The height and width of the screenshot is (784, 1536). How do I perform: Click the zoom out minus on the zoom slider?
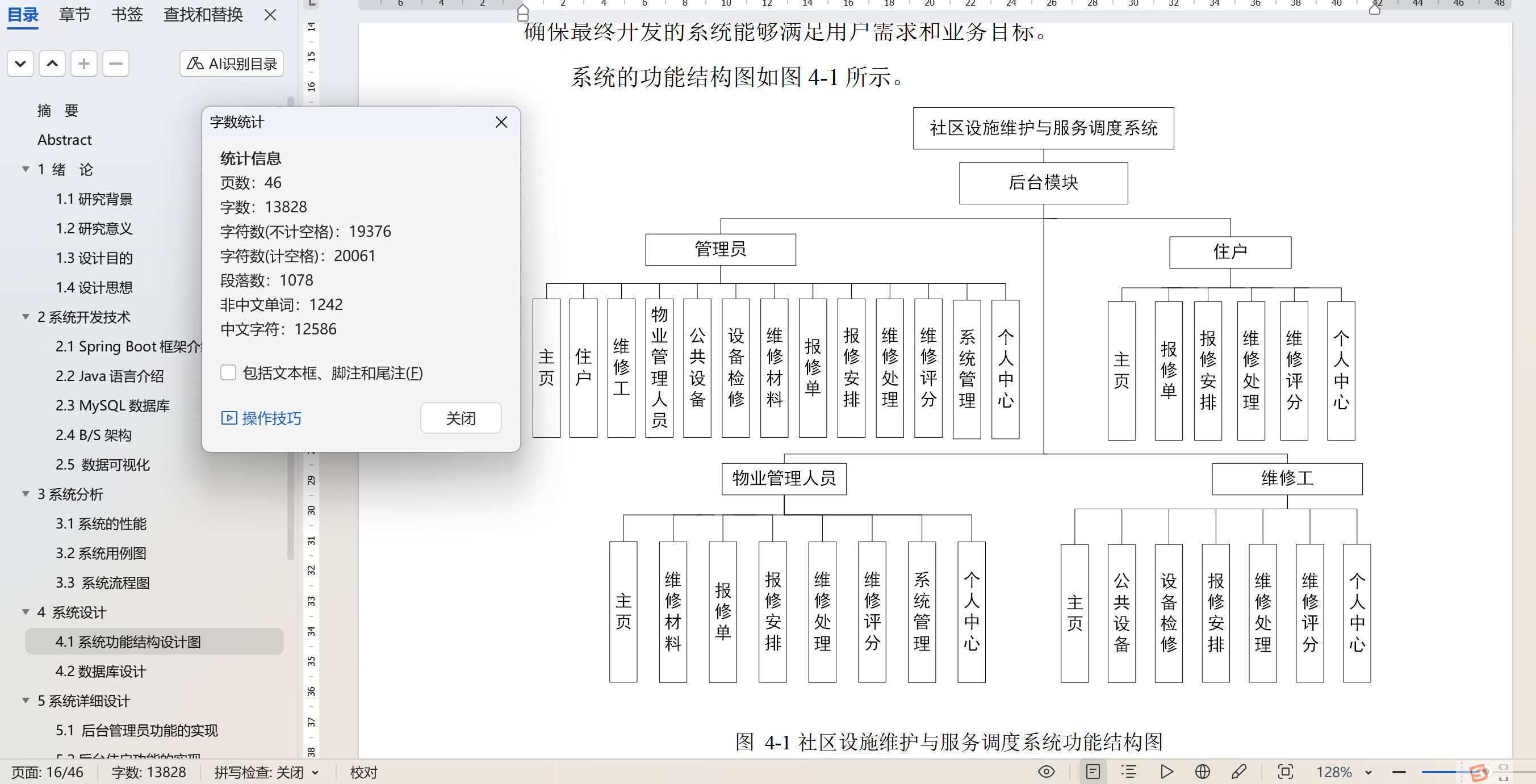coord(1399,772)
